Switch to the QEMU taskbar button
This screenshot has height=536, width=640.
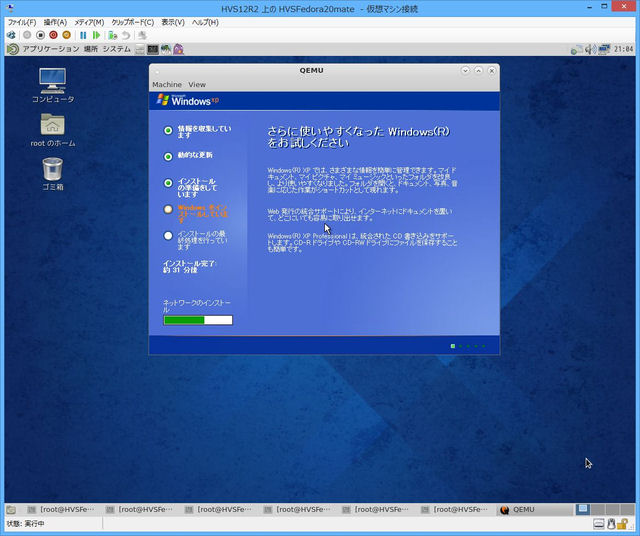coord(535,509)
